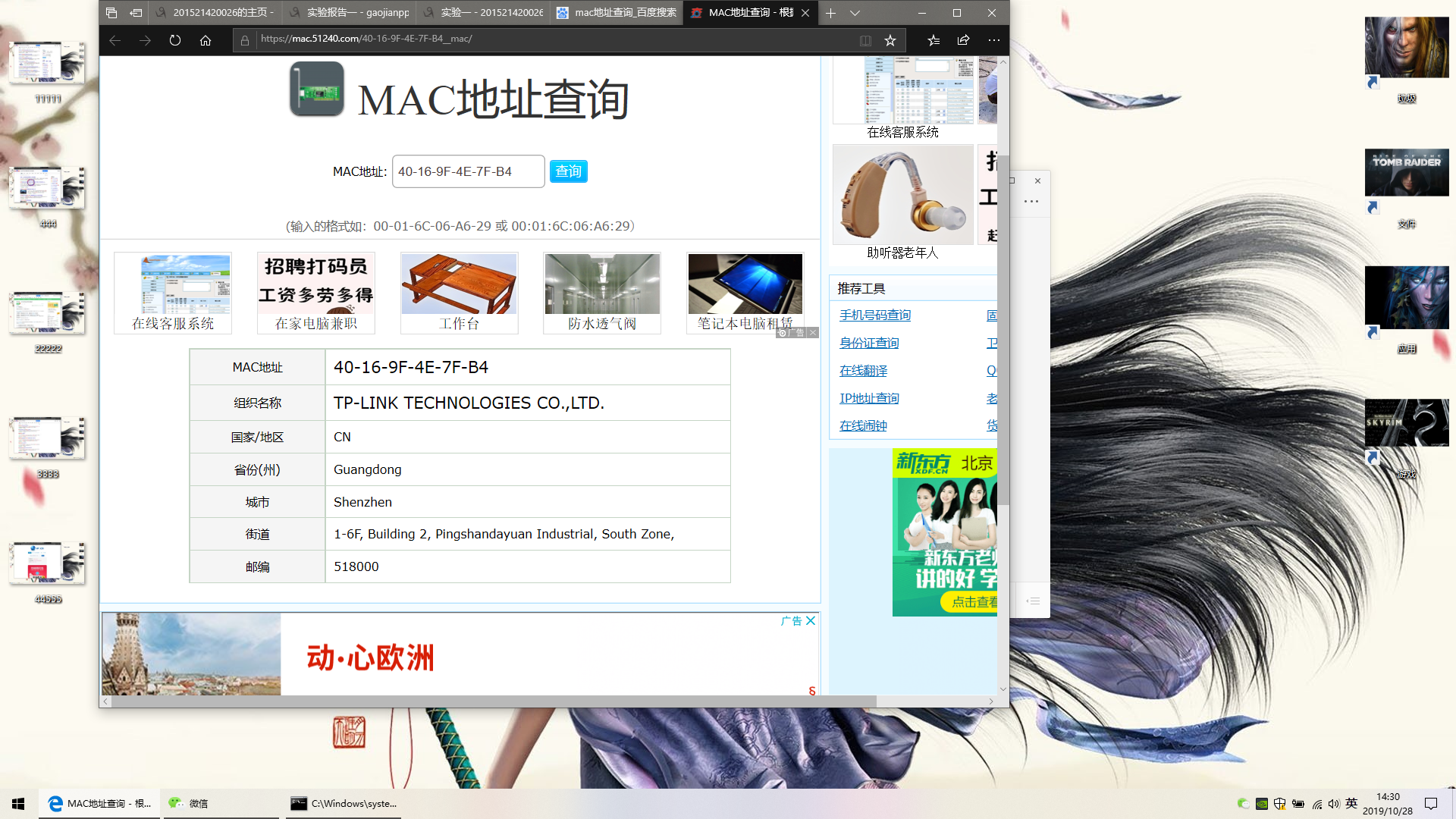Open Windows Start menu
The image size is (1456, 819).
(18, 803)
